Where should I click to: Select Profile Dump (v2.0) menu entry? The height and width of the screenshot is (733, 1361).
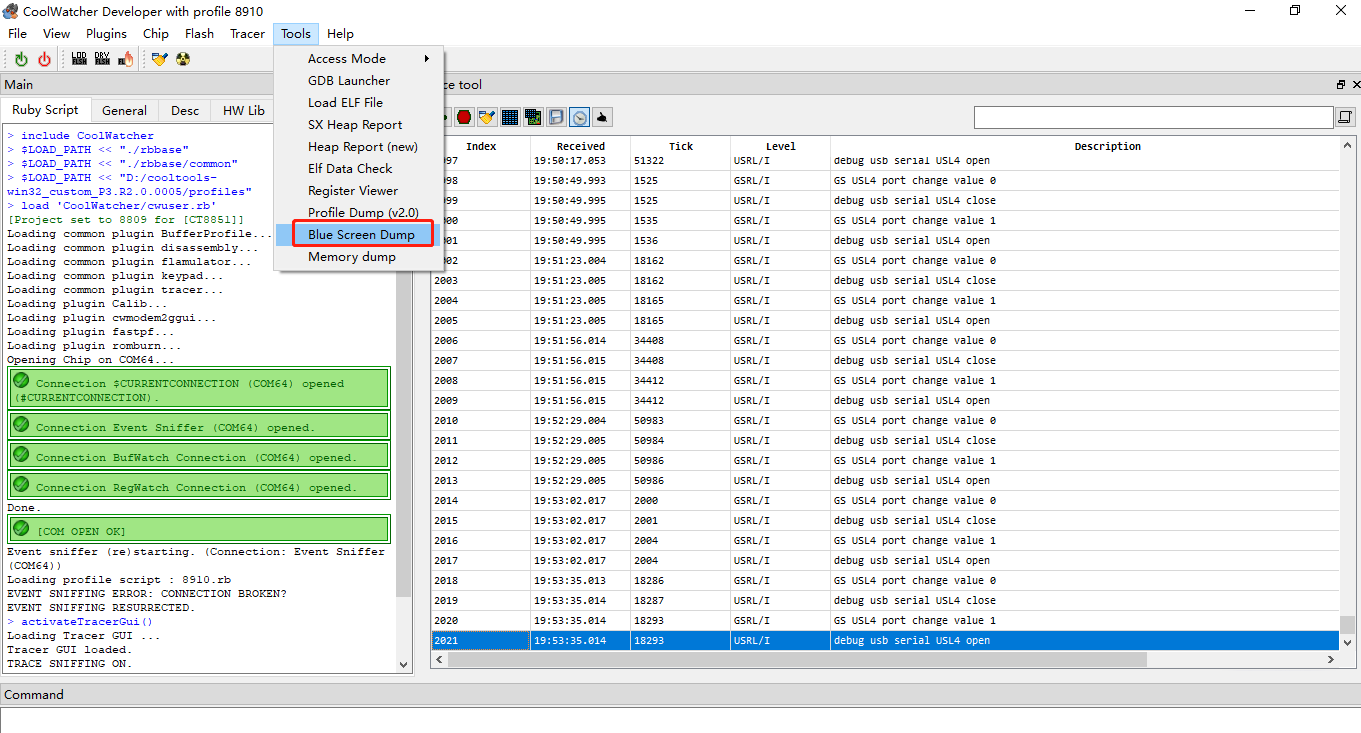click(360, 212)
